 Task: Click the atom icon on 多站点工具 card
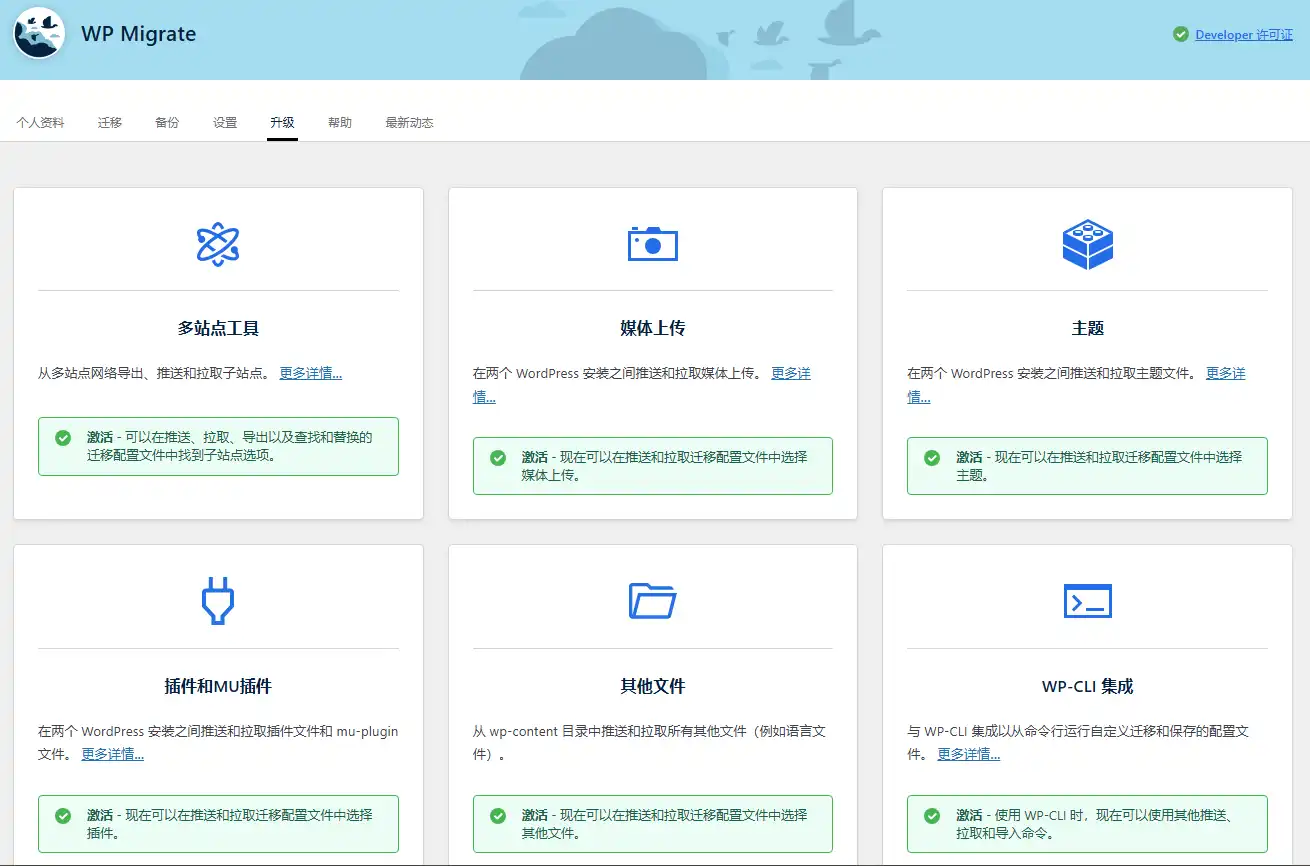218,242
